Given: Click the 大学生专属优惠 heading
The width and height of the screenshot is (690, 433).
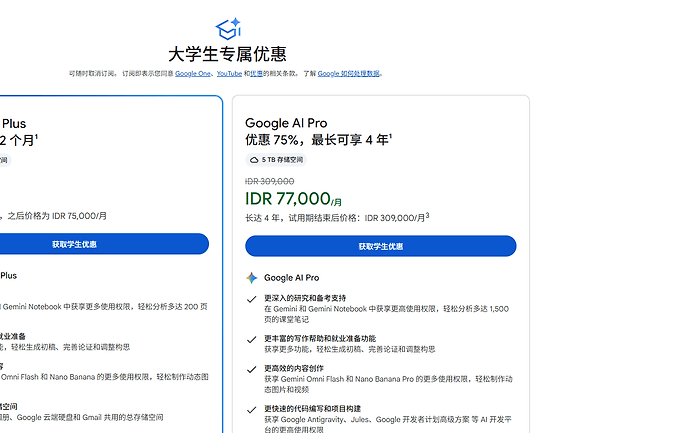Looking at the screenshot, I should tap(228, 55).
